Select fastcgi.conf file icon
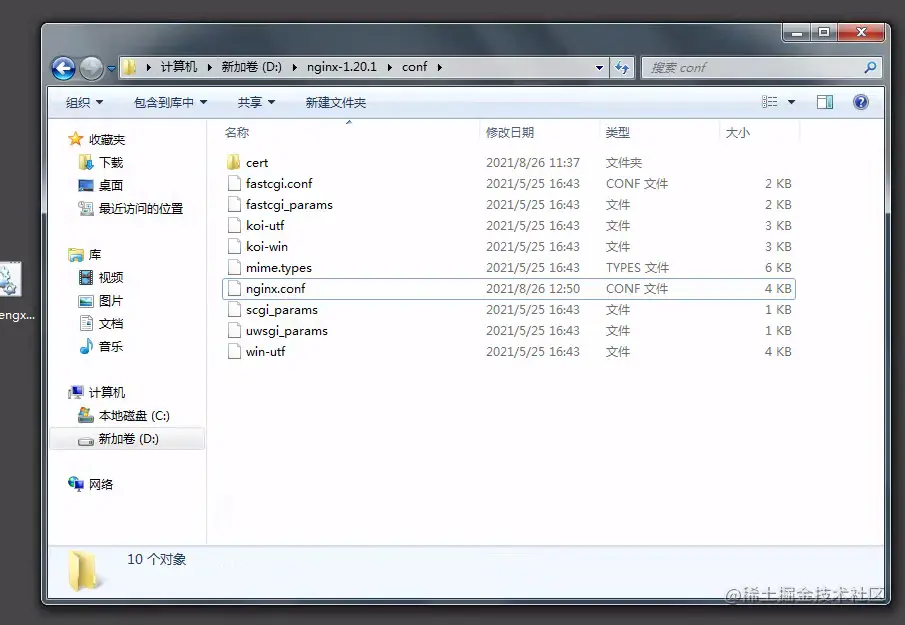Screen dimensions: 905x625 [x=234, y=184]
